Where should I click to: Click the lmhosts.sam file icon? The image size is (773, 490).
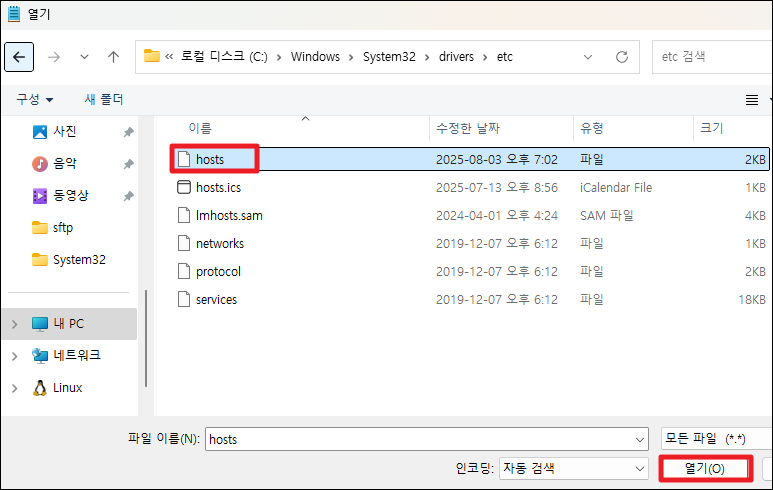[x=184, y=215]
